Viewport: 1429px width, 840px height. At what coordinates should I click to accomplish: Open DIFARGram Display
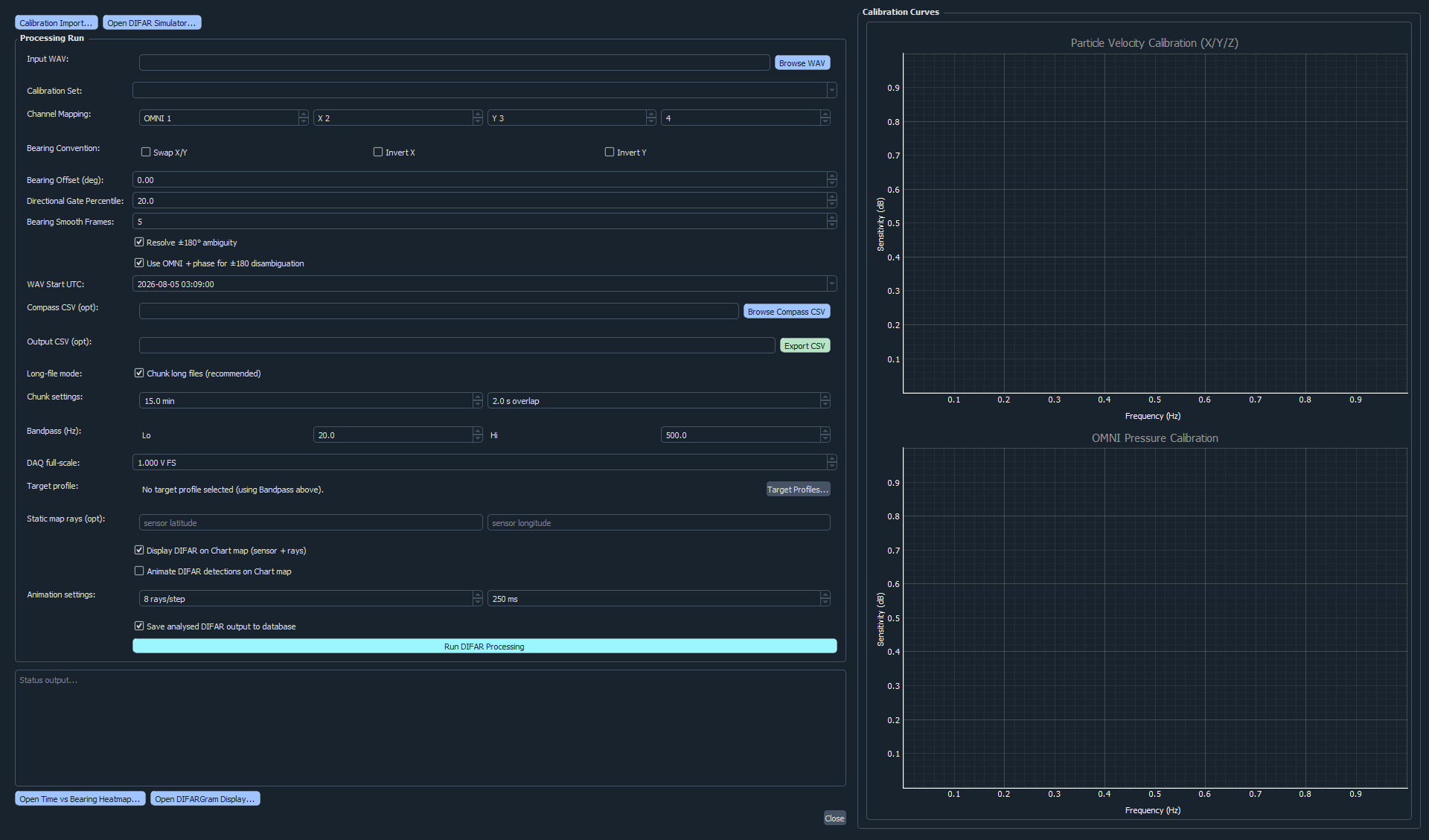coord(205,799)
